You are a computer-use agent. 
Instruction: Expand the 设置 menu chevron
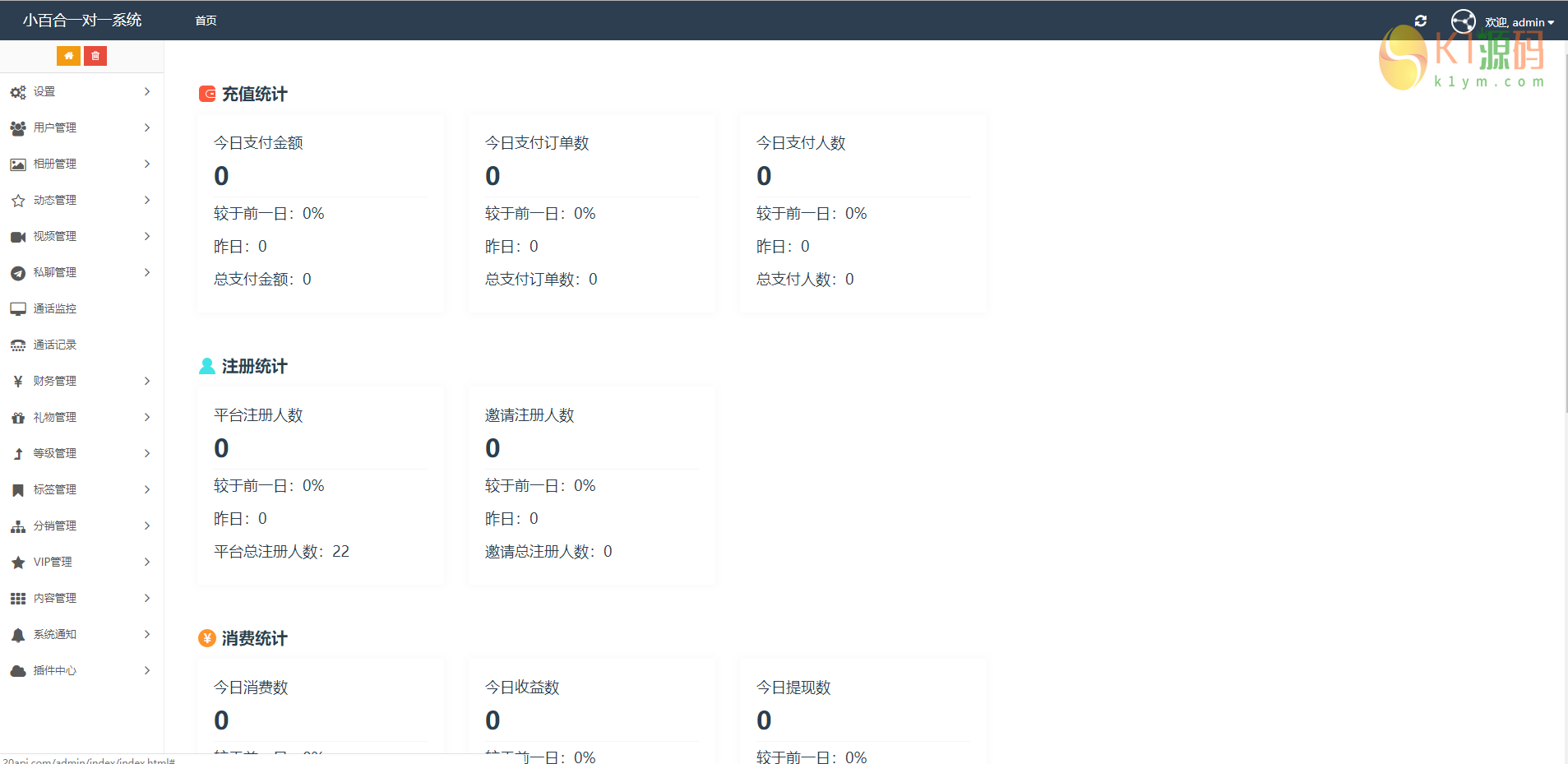(x=147, y=91)
